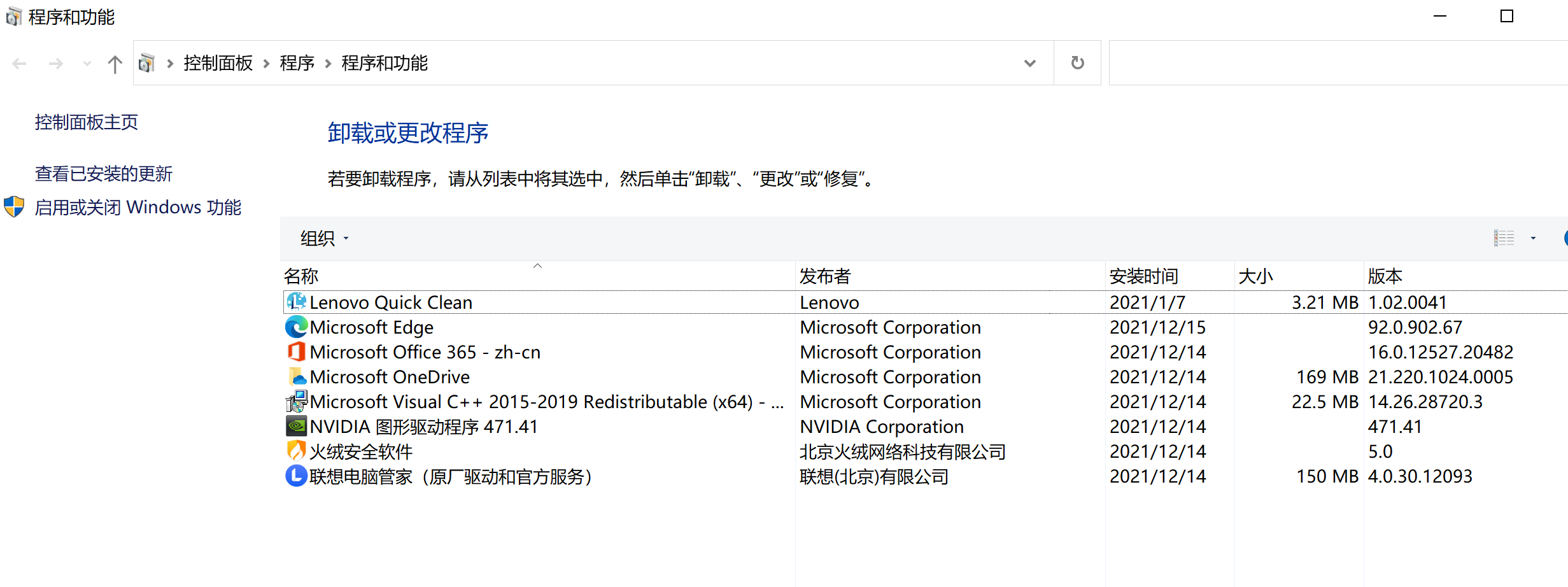This screenshot has height=587, width=1568.
Task: Click the 联想电脑管家 blue L icon
Action: pyautogui.click(x=296, y=476)
